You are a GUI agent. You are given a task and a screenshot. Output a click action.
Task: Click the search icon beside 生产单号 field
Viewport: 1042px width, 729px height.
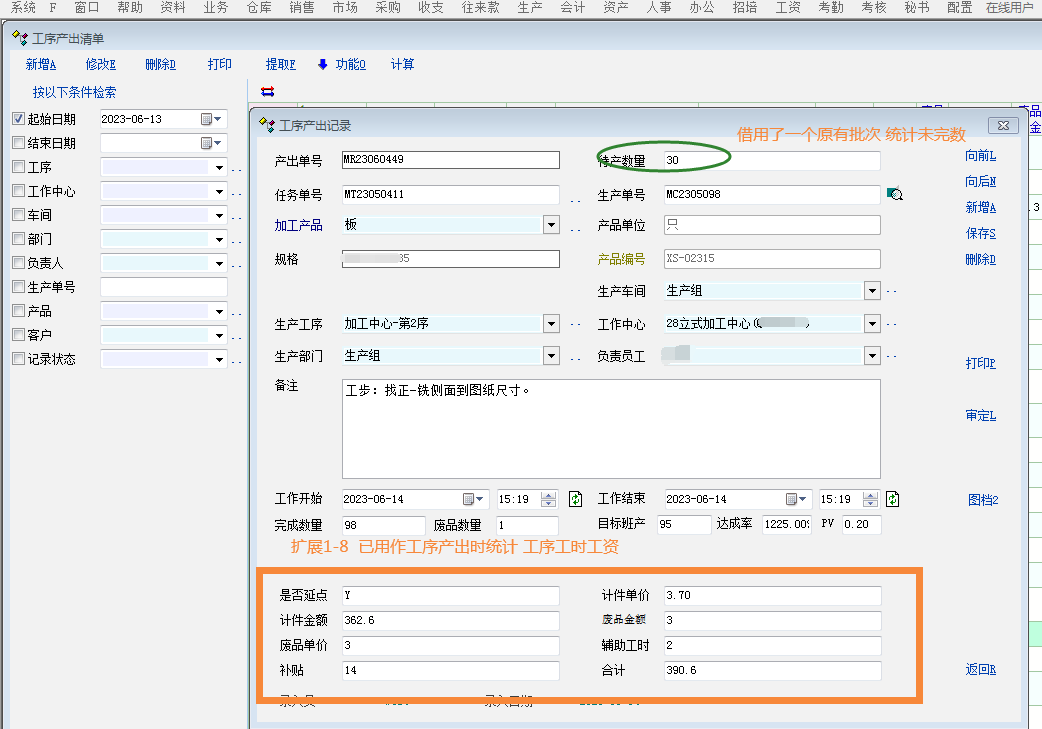click(x=895, y=195)
